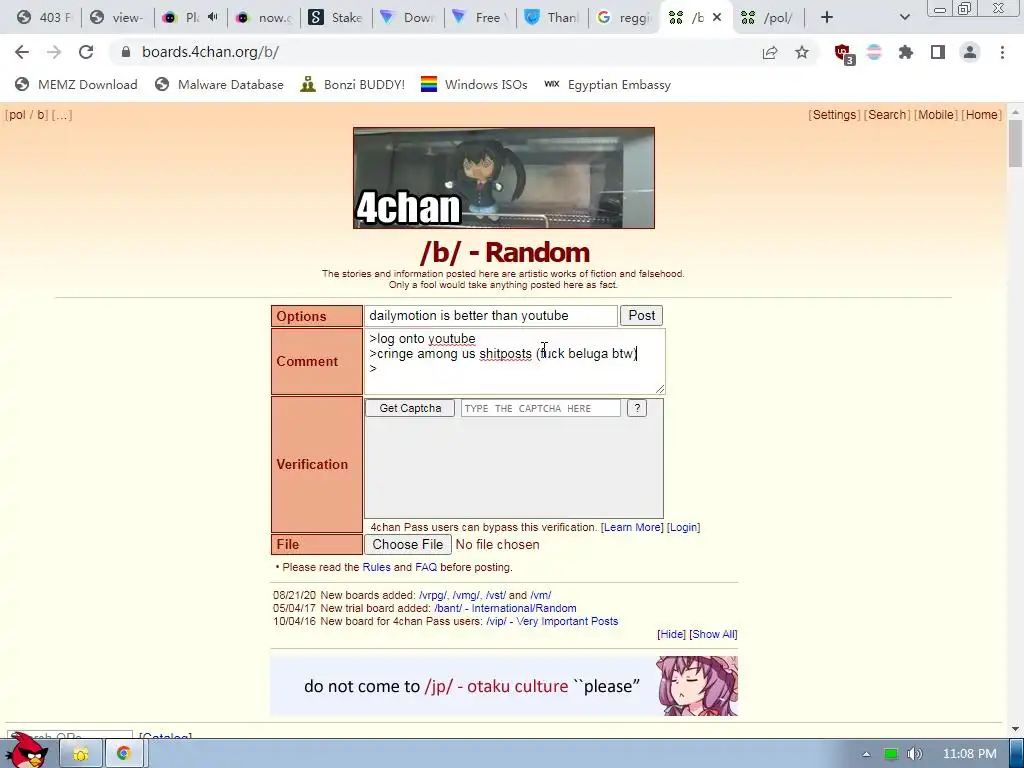
Task: Open Chrome's three-dot menu
Action: 1002,52
